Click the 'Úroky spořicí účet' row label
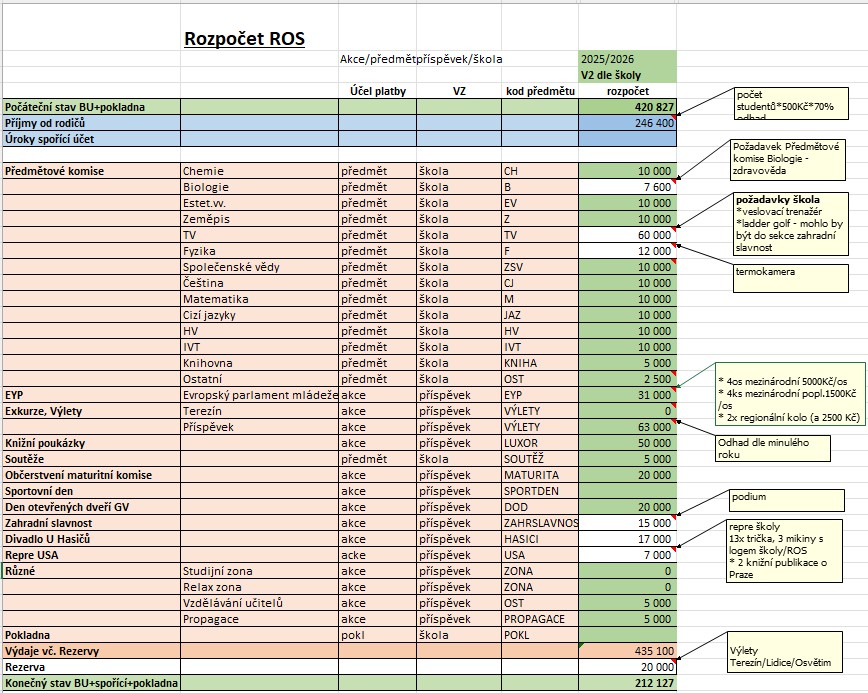Screen dimensions: 868x693 [x=90, y=139]
